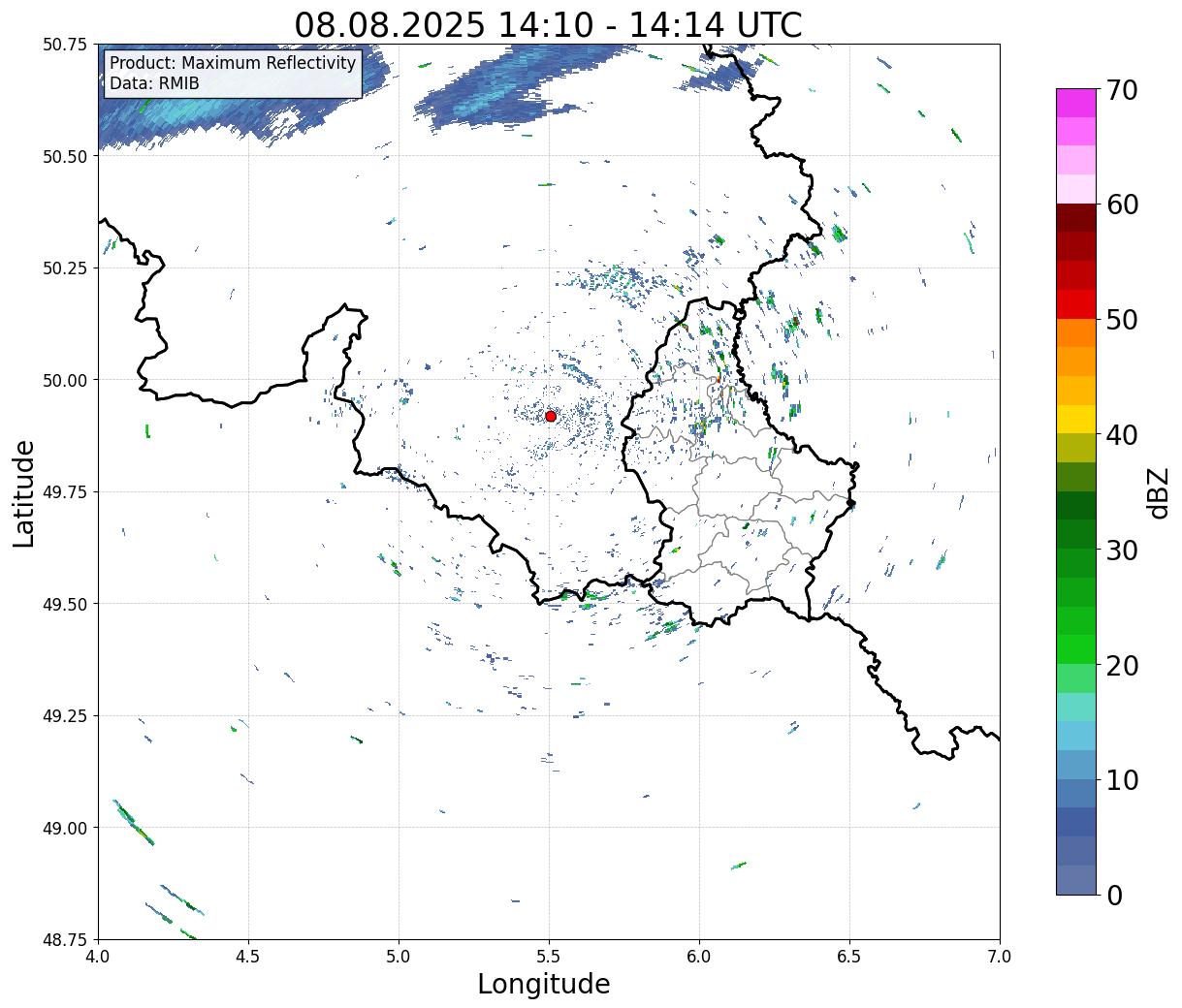Click the longitude tick label 4.5
The image size is (1182, 1008).
[249, 957]
